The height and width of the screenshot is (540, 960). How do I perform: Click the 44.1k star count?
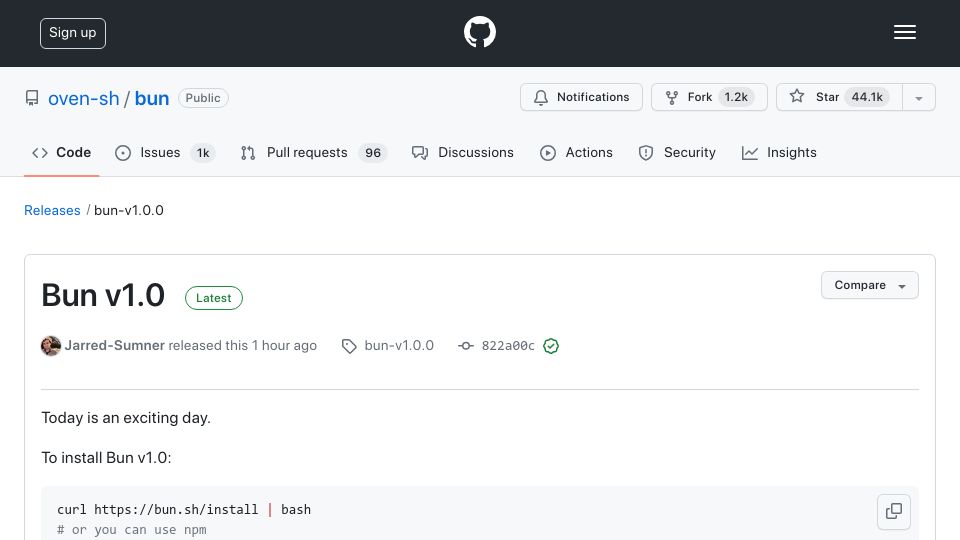[867, 97]
